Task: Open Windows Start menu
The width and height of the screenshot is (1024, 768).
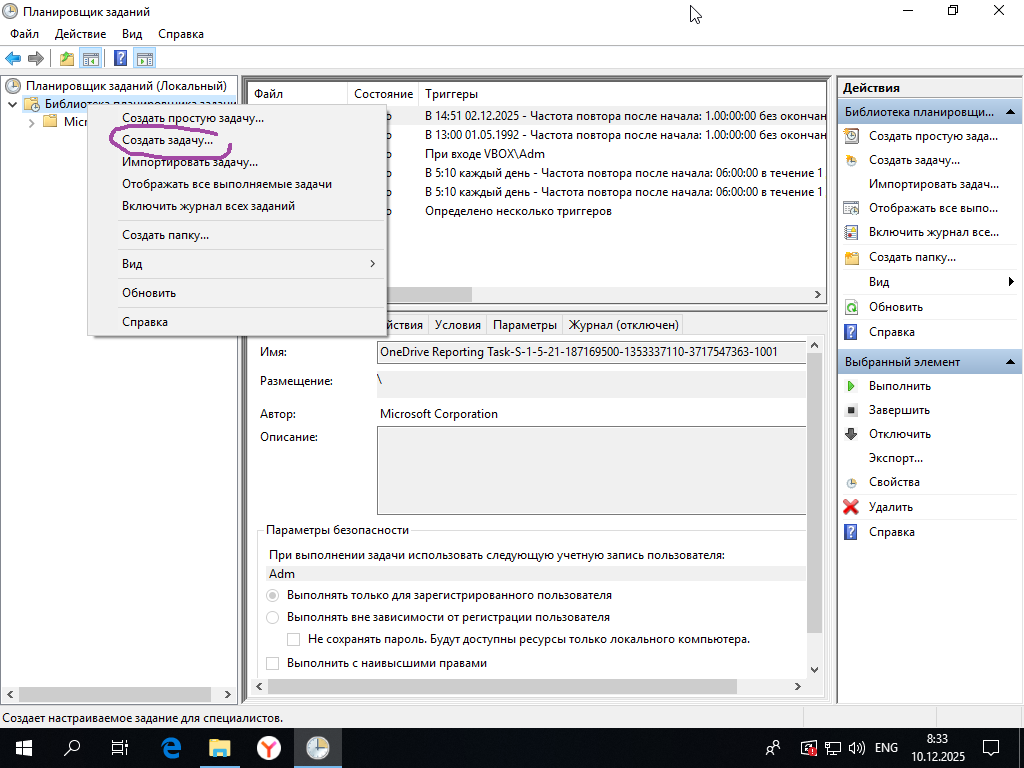Action: coord(24,748)
